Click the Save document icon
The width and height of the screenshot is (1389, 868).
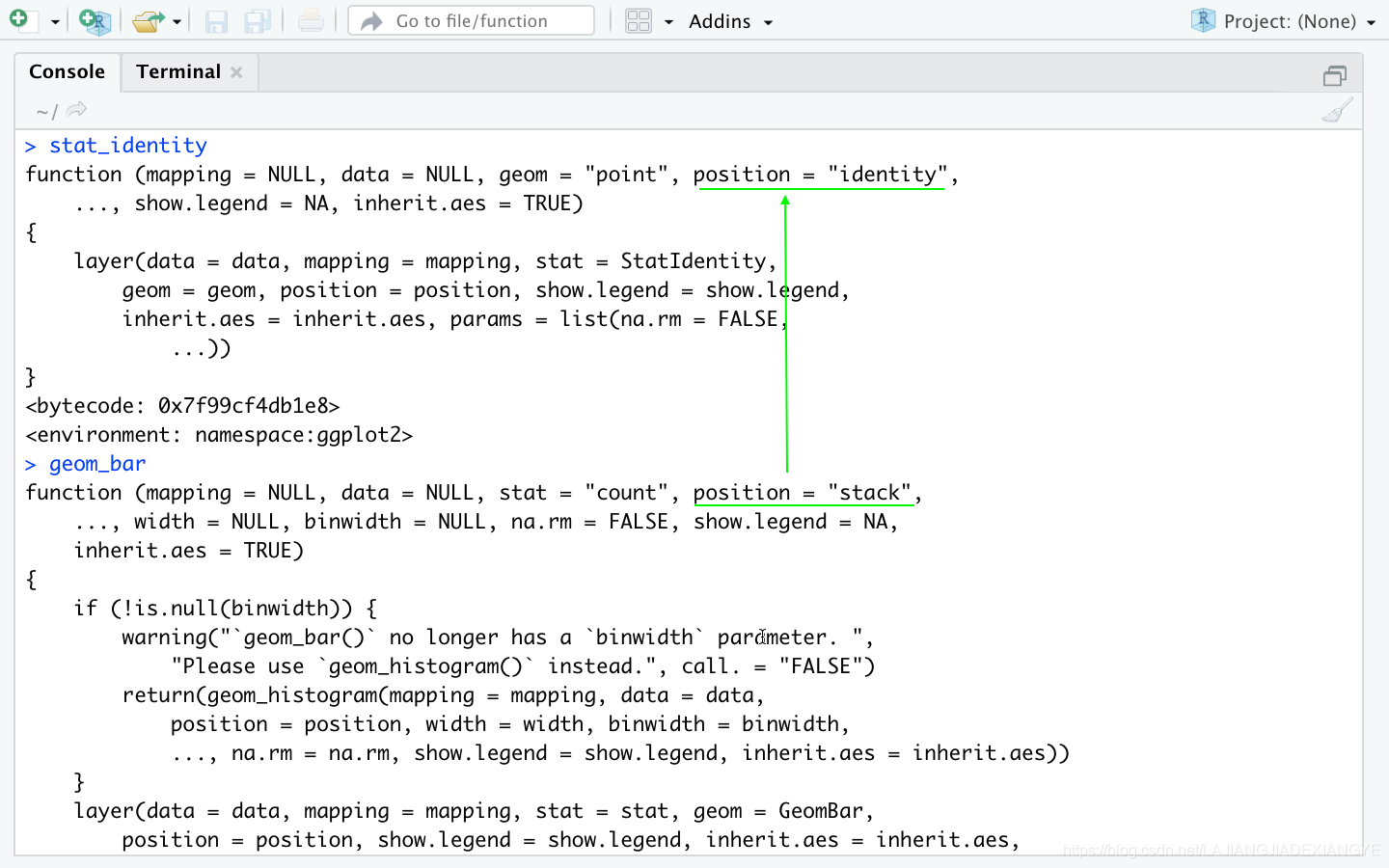[216, 21]
